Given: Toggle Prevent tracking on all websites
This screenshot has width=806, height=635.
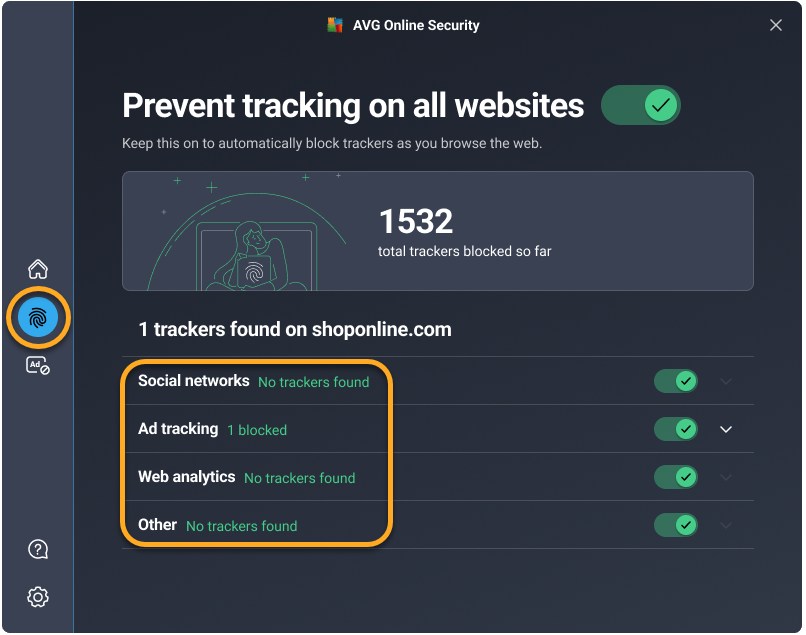Looking at the screenshot, I should pos(640,105).
